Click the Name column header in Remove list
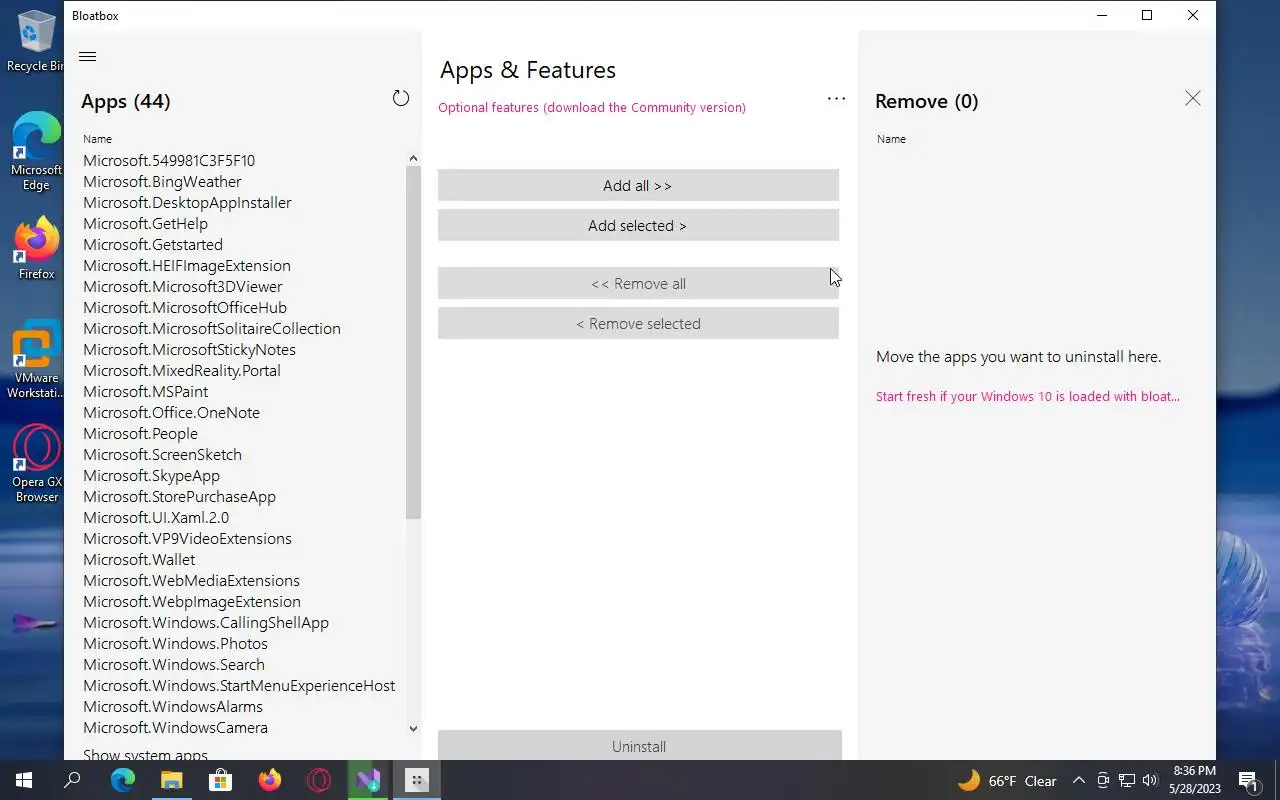Image resolution: width=1280 pixels, height=800 pixels. pyautogui.click(x=891, y=139)
